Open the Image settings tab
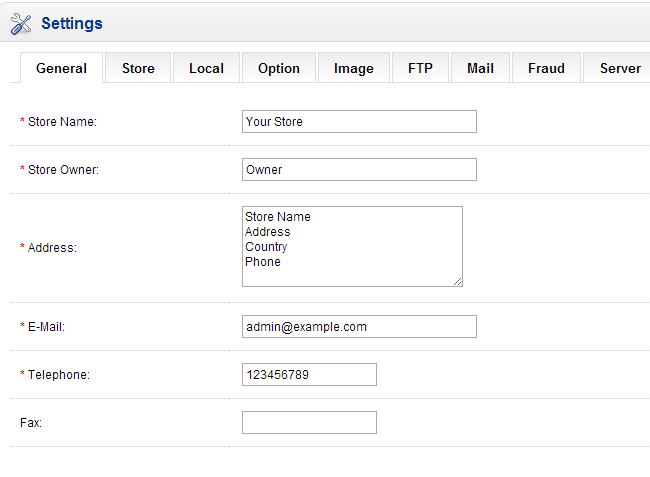Screen dimensions: 650x477 pyautogui.click(x=353, y=68)
